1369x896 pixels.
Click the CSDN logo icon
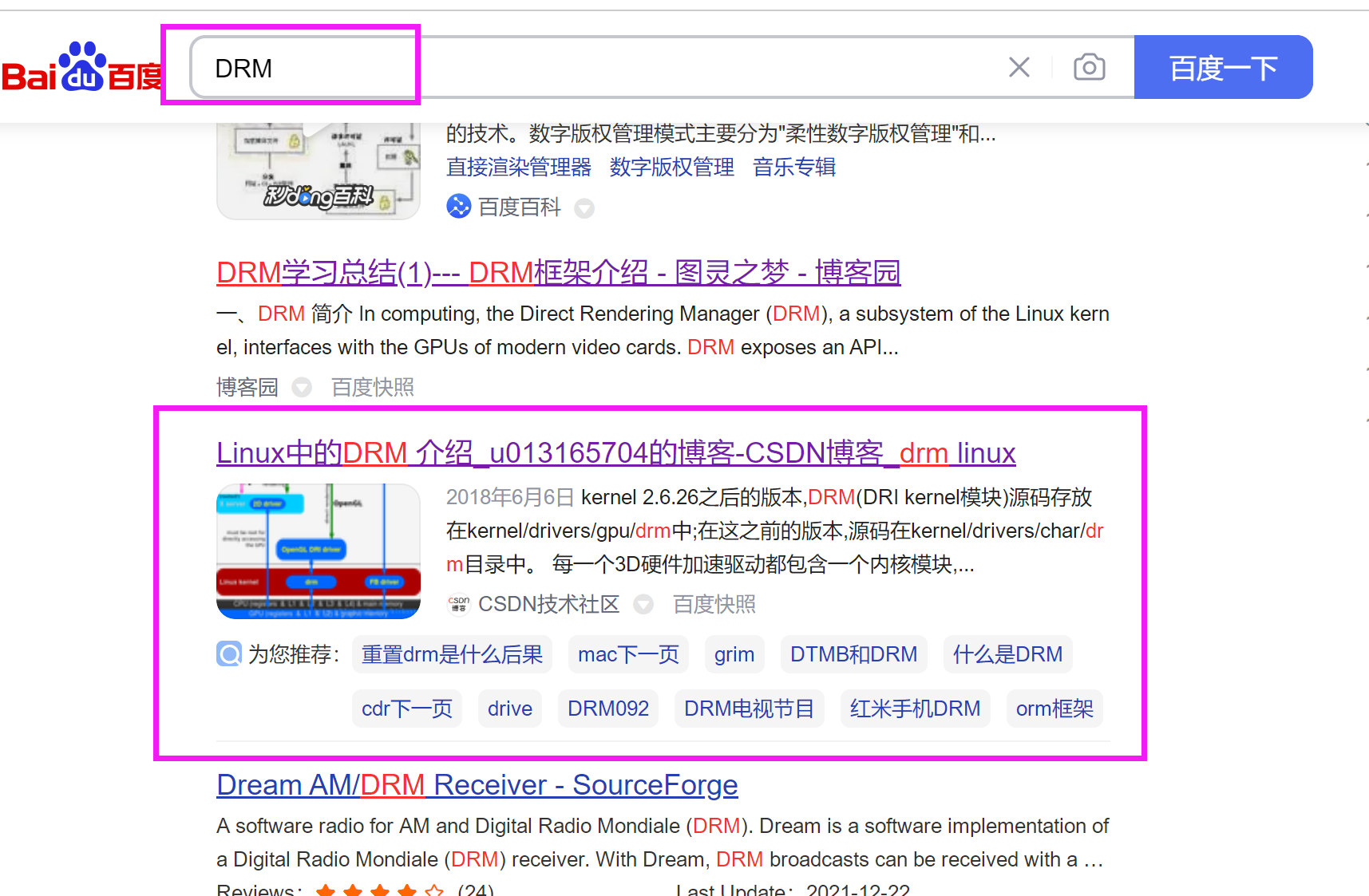[459, 604]
